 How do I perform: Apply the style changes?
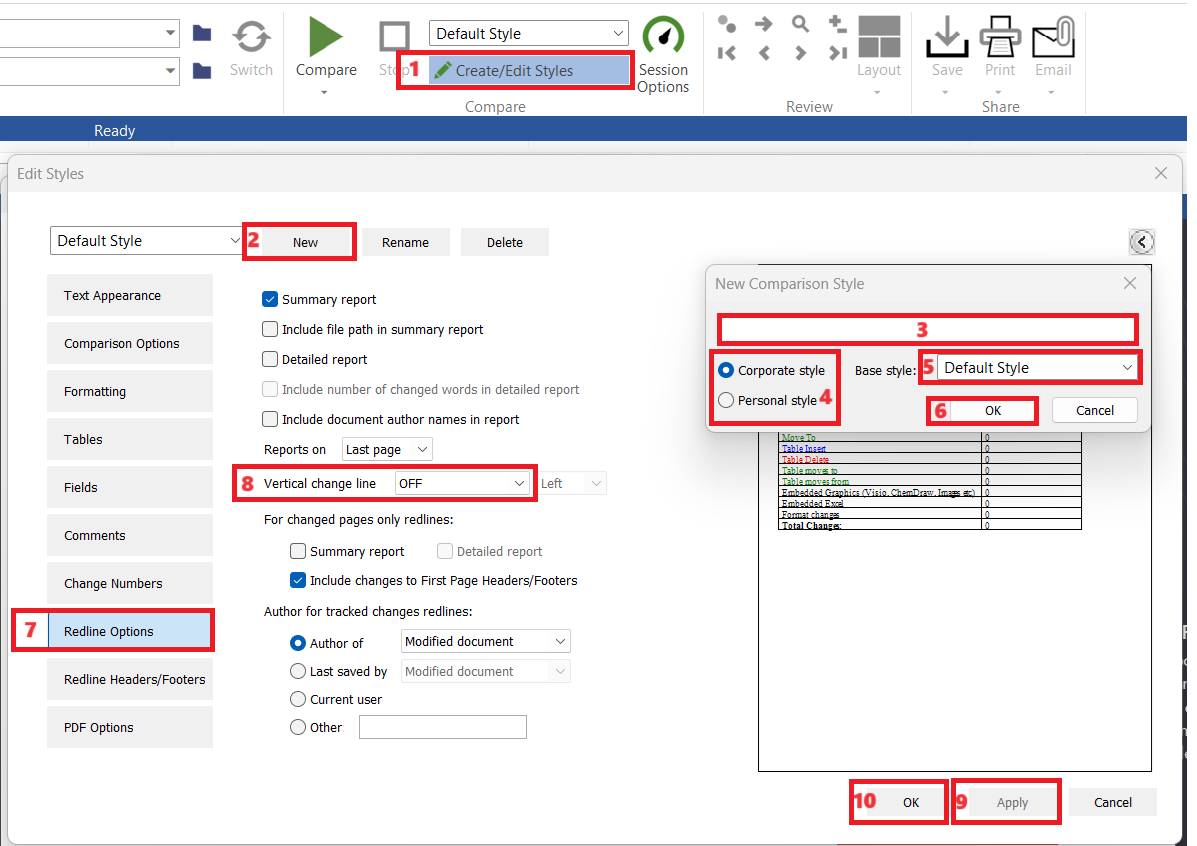click(x=1011, y=801)
